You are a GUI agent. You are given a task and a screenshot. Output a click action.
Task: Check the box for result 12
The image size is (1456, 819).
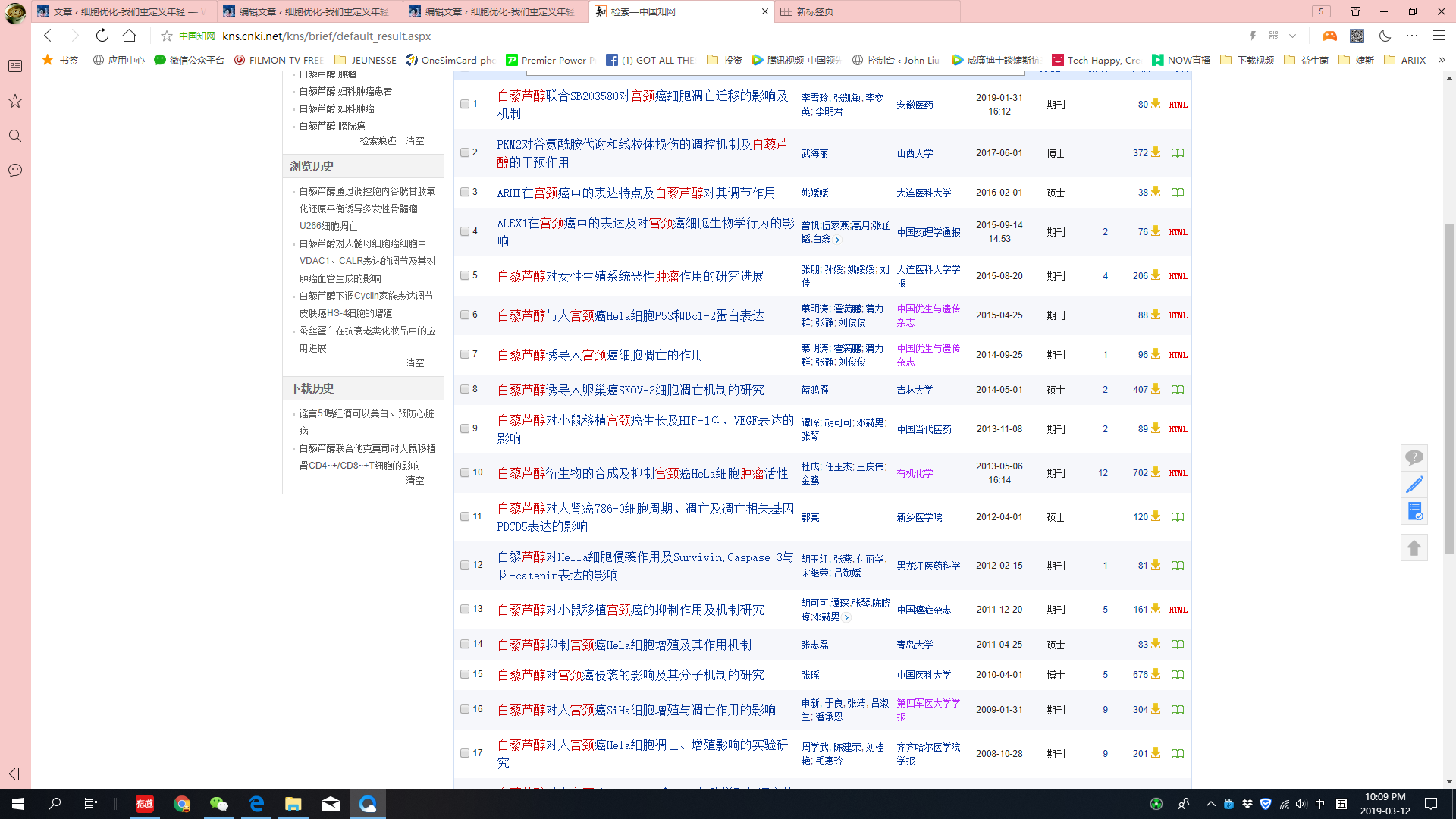click(x=465, y=565)
